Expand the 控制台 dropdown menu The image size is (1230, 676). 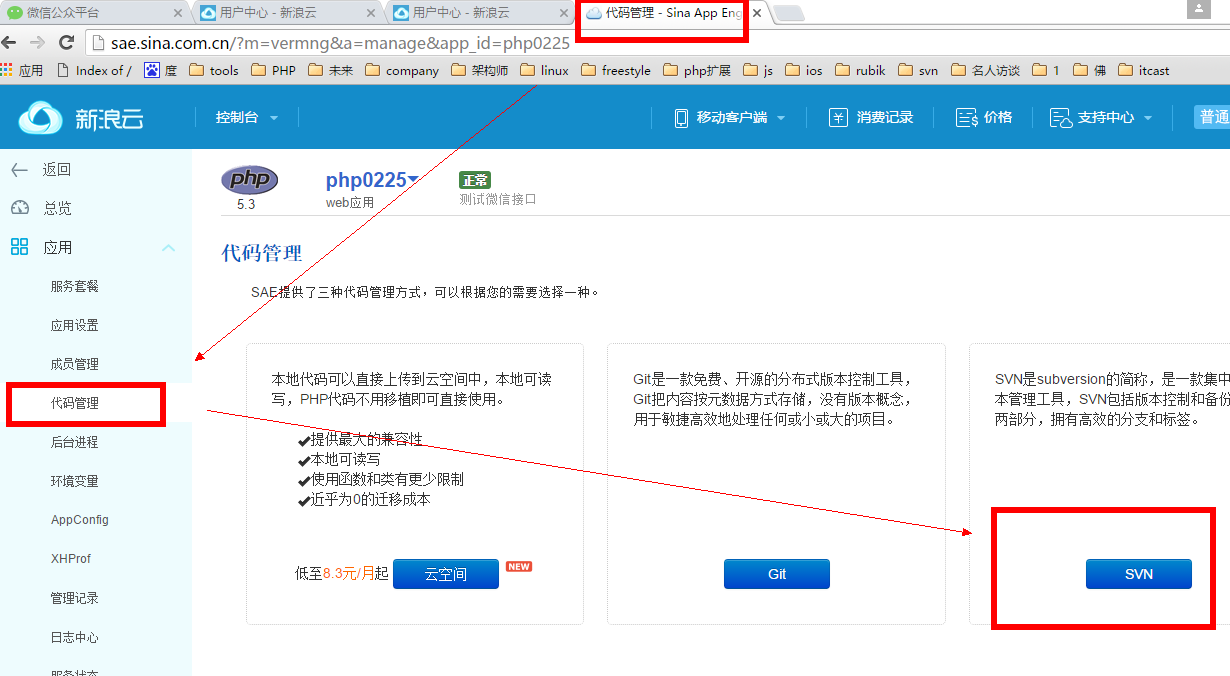246,118
